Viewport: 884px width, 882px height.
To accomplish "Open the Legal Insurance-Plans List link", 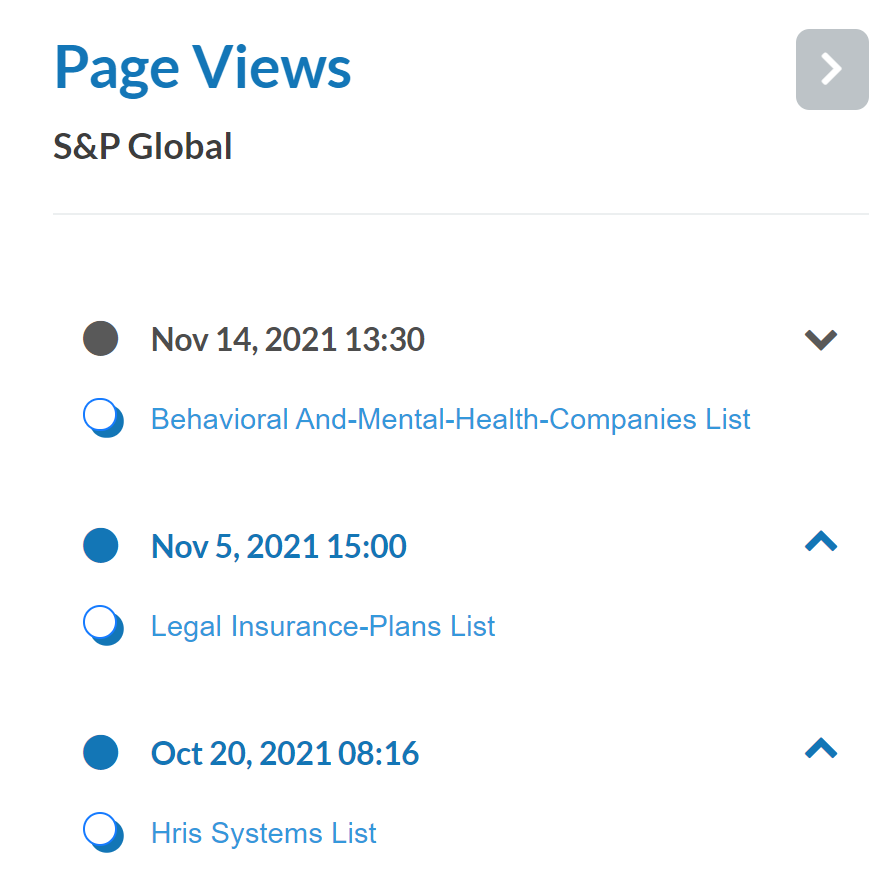I will 323,627.
